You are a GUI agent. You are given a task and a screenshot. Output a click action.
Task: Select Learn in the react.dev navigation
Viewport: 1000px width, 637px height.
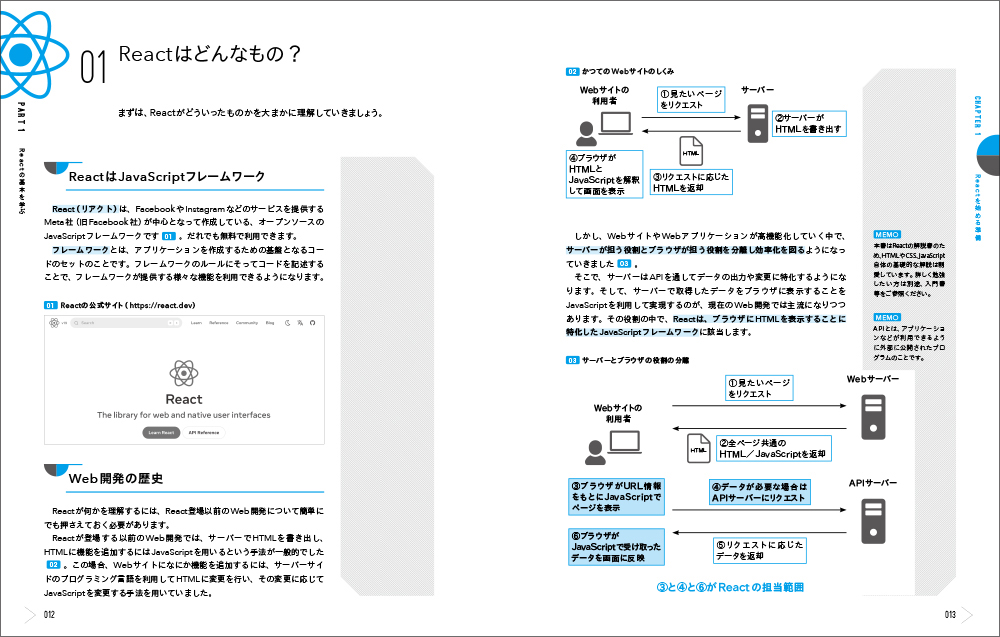pyautogui.click(x=197, y=322)
